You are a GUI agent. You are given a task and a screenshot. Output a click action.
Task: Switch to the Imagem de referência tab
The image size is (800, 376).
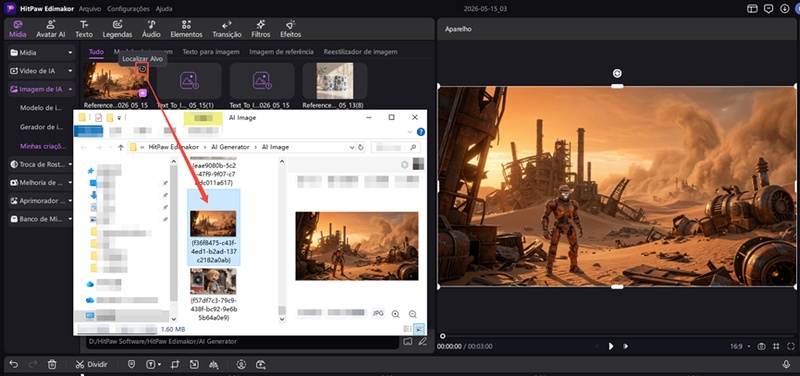click(x=282, y=52)
